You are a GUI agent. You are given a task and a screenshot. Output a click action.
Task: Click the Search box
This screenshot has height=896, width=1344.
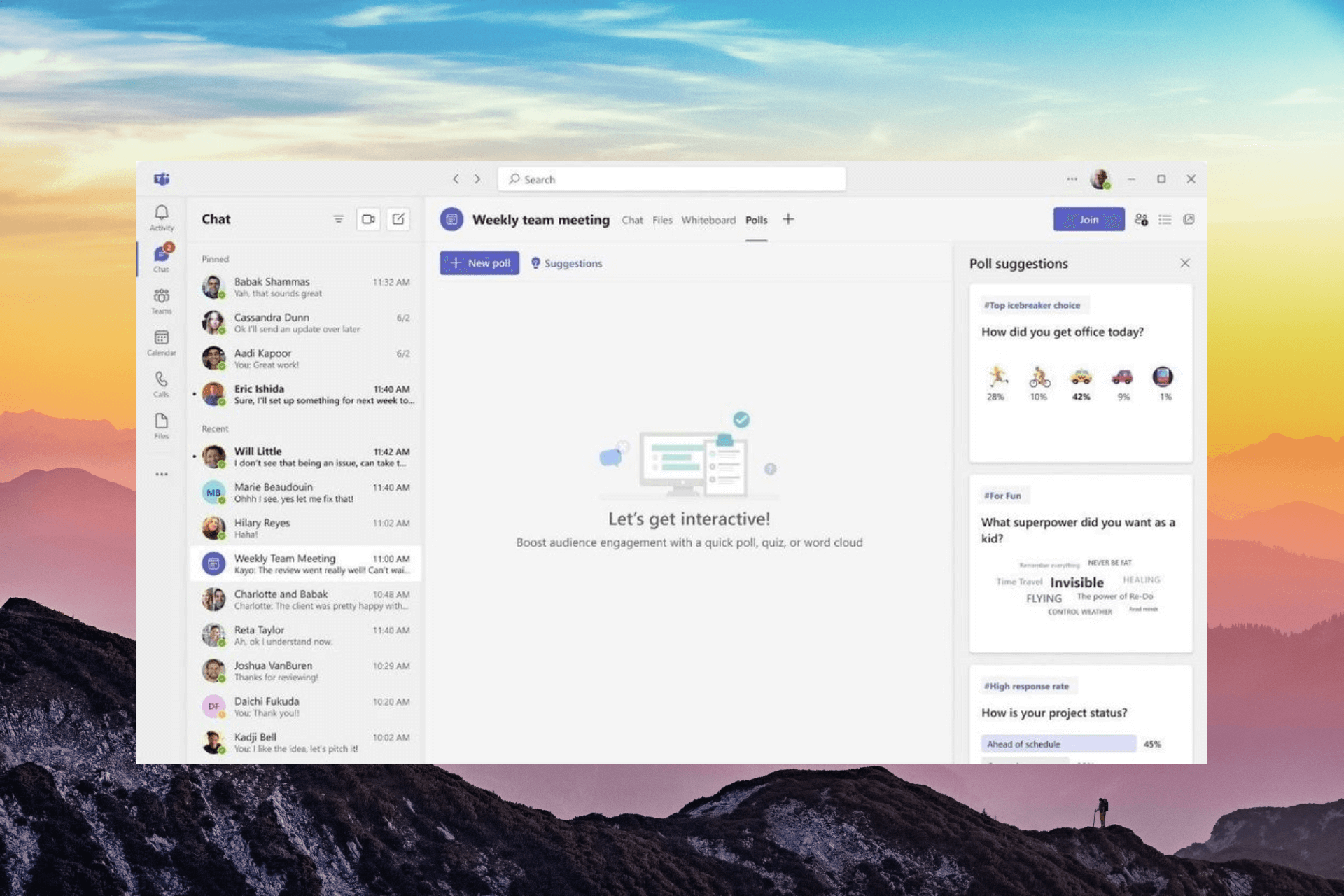671,179
